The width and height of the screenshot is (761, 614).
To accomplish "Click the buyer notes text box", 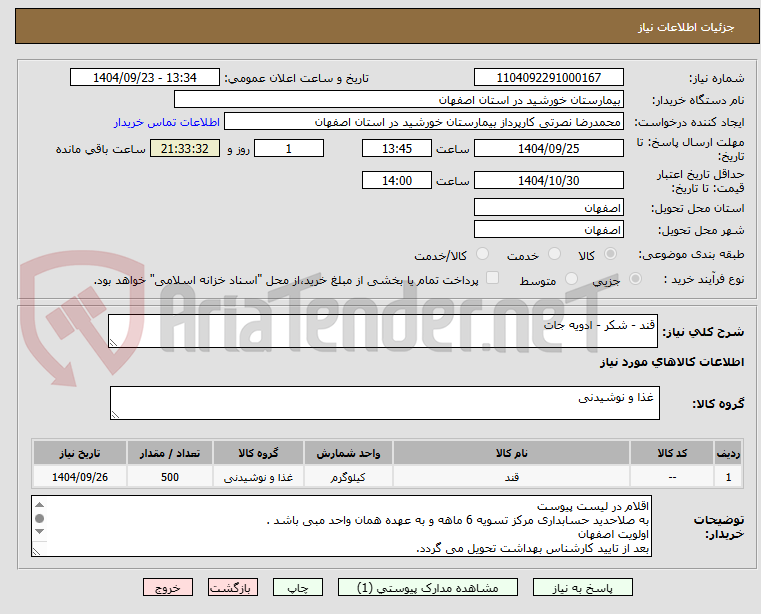I will (341, 526).
